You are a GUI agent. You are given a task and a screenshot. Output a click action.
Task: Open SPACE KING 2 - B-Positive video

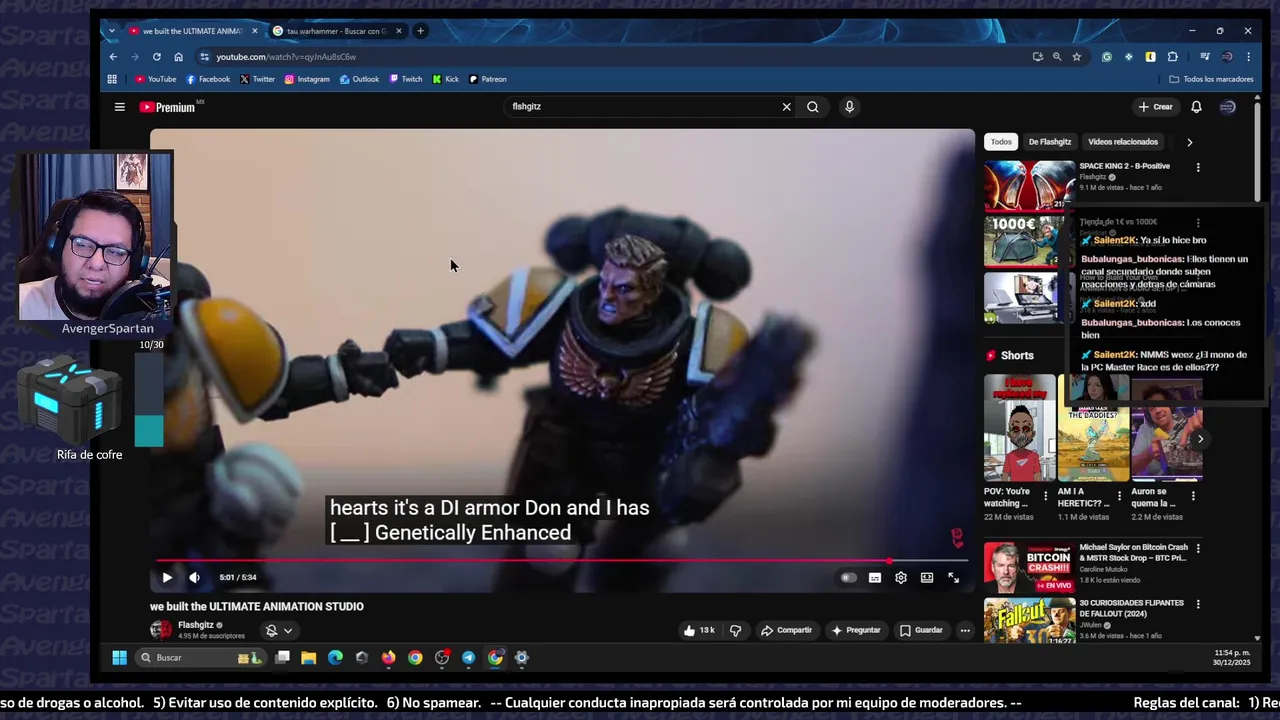click(1124, 166)
